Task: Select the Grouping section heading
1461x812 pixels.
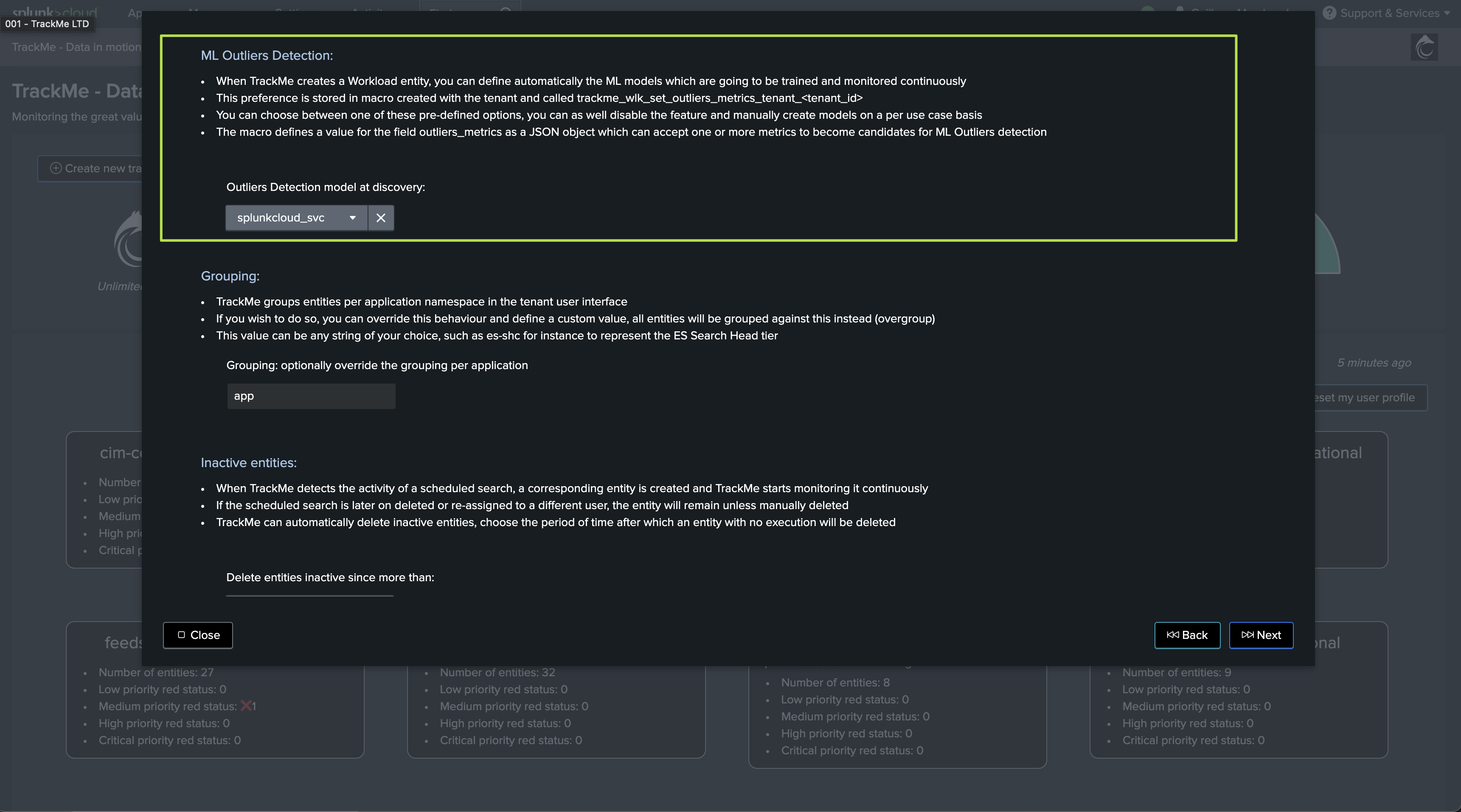Action: (x=230, y=276)
